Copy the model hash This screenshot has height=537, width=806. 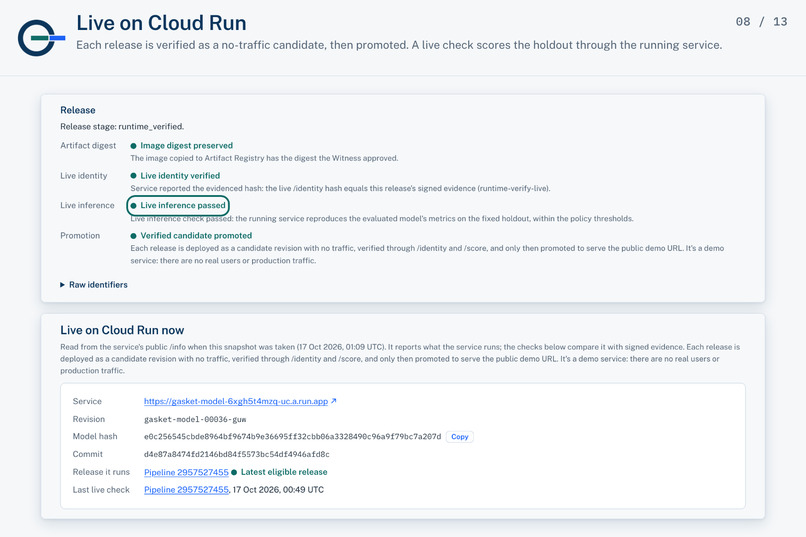(x=460, y=437)
